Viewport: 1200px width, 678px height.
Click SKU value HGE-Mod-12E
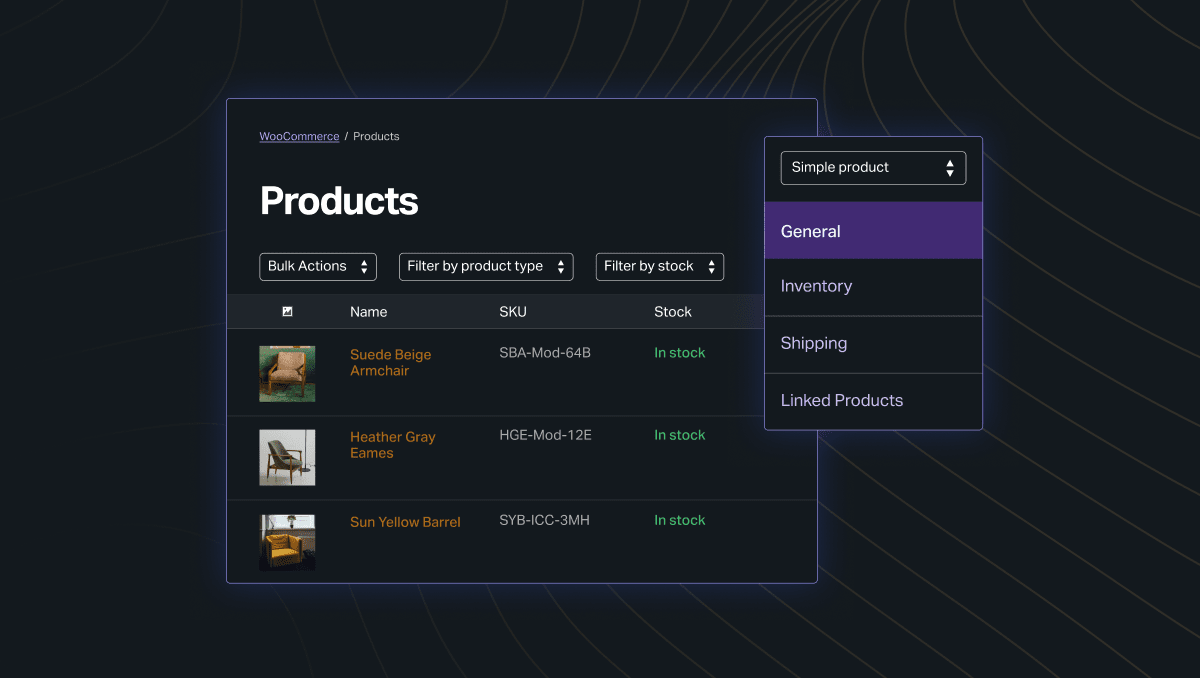[x=546, y=435]
